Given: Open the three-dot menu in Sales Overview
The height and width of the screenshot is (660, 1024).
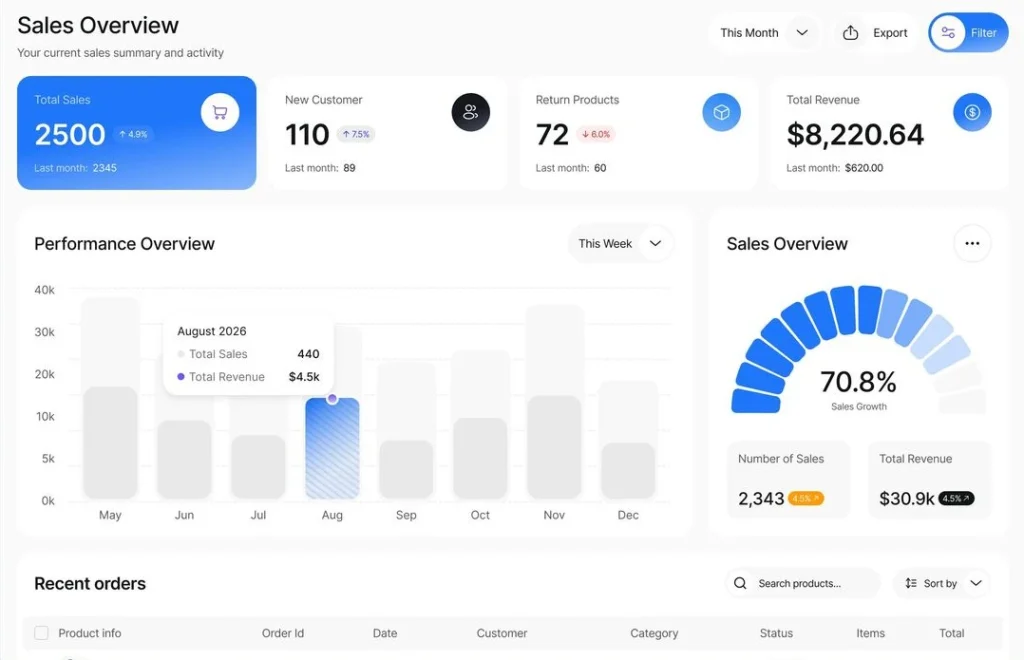Looking at the screenshot, I should tap(972, 243).
